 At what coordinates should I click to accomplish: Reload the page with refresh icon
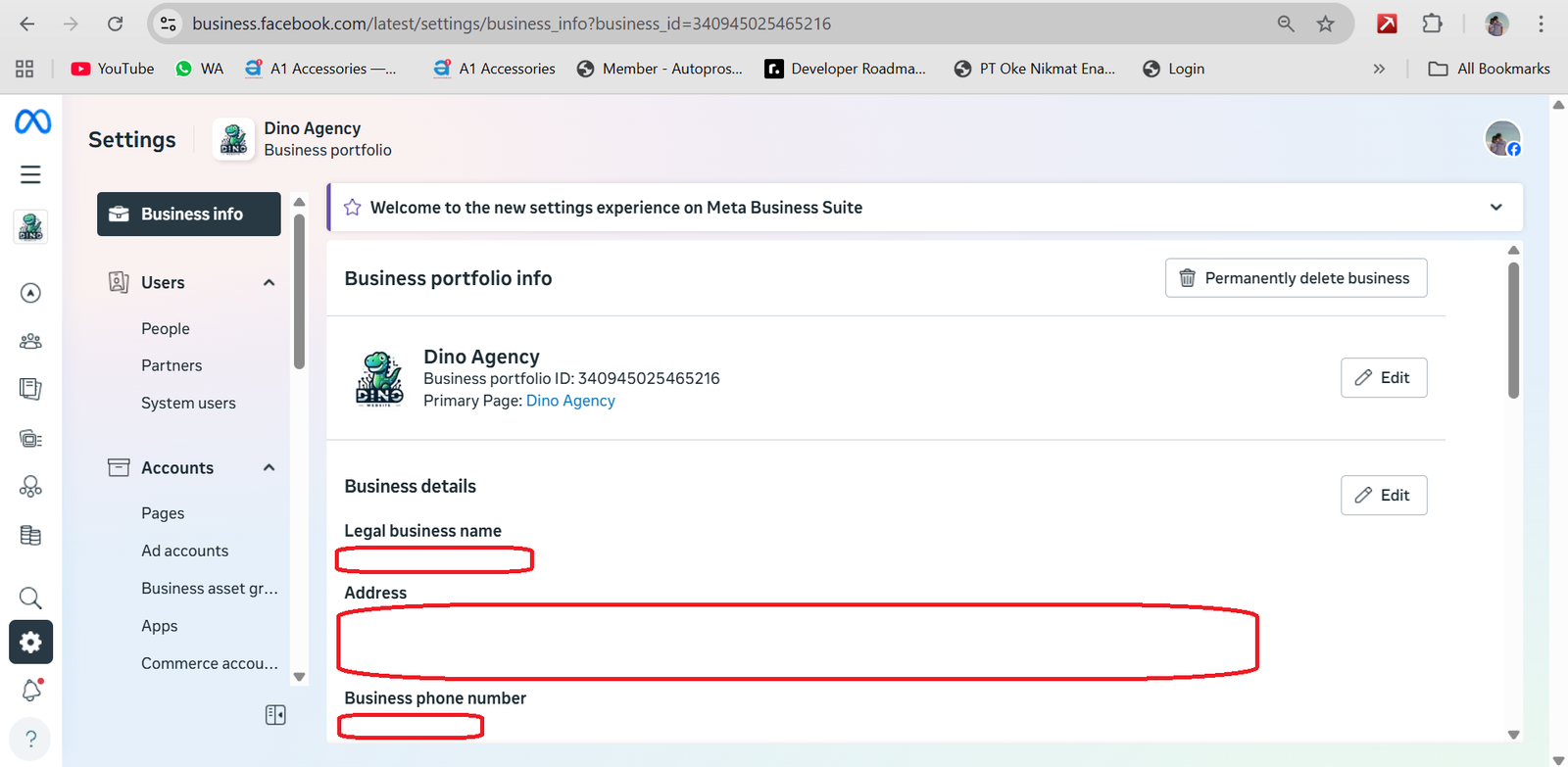click(x=115, y=24)
